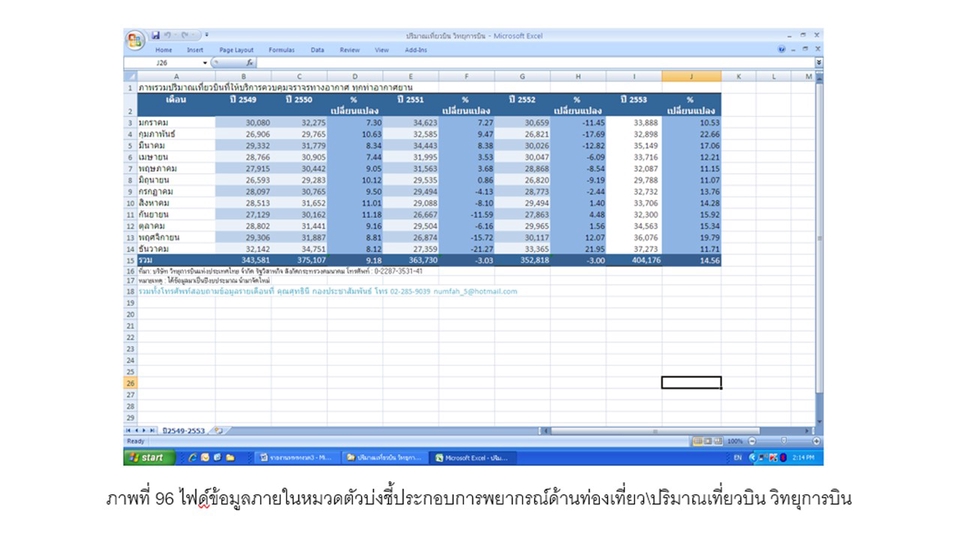Click the EN language indicator
The image size is (960, 540).
point(737,457)
